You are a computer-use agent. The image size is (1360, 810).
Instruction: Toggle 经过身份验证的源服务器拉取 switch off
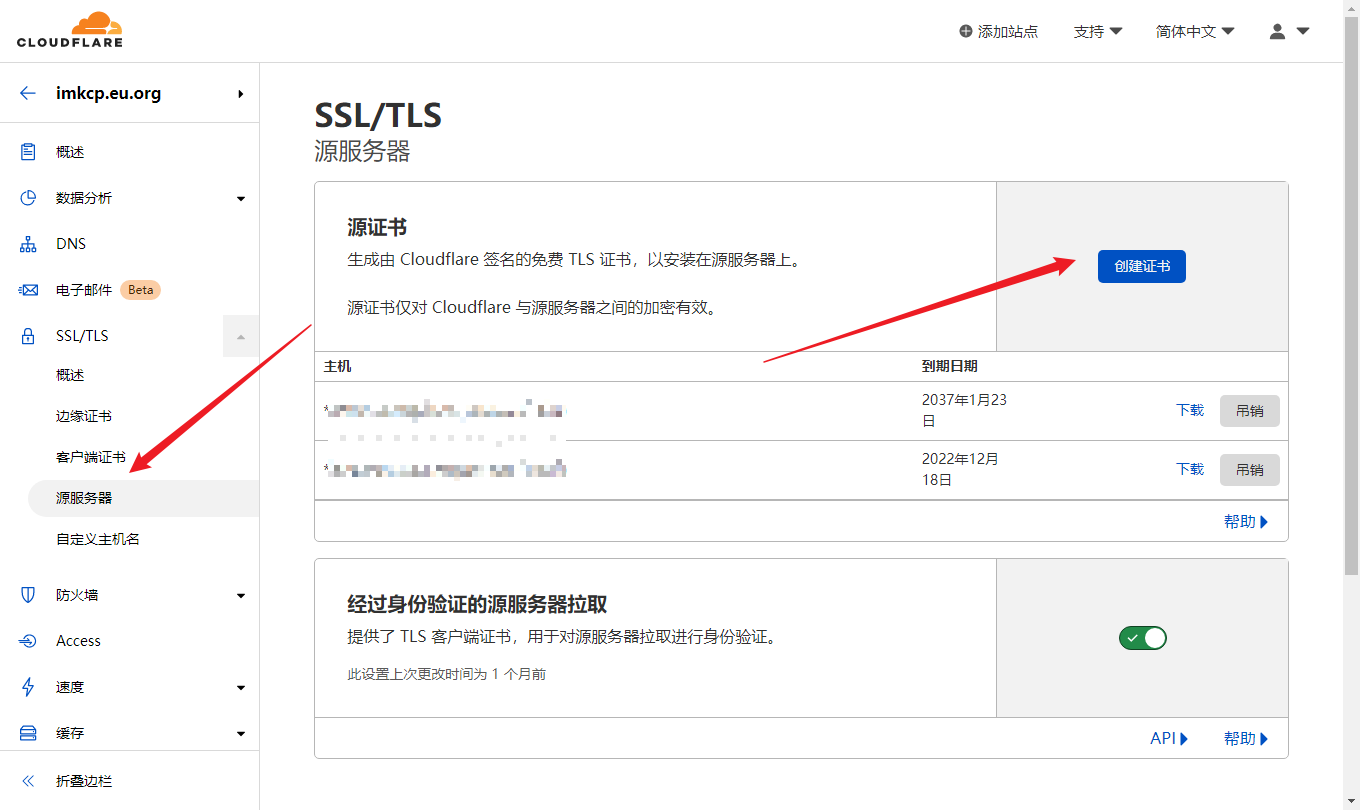(1143, 638)
